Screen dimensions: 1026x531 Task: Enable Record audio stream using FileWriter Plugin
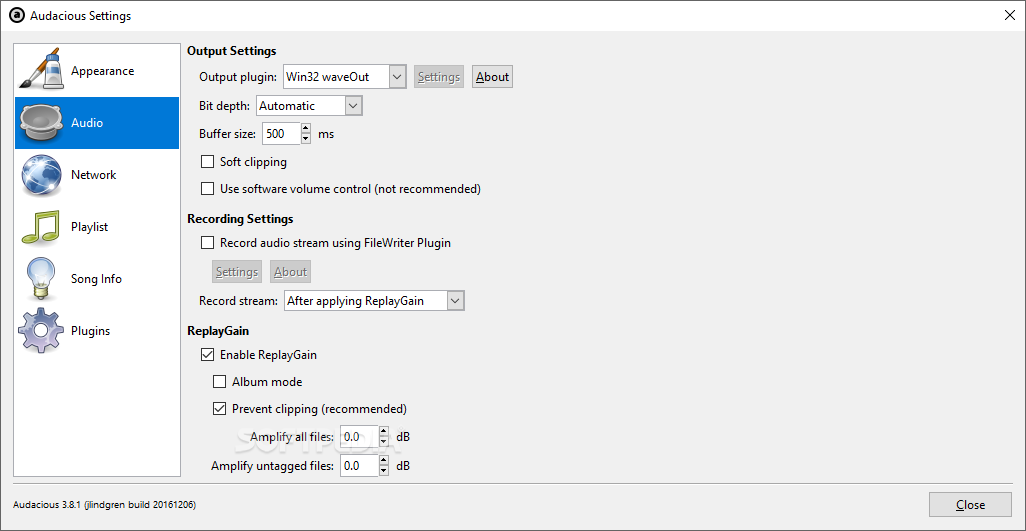[x=207, y=243]
